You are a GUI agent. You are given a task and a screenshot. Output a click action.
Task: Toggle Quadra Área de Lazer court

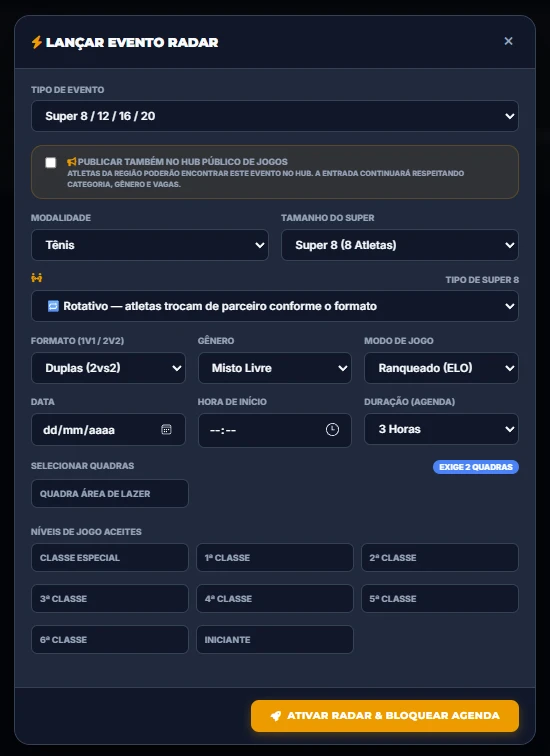(x=109, y=493)
